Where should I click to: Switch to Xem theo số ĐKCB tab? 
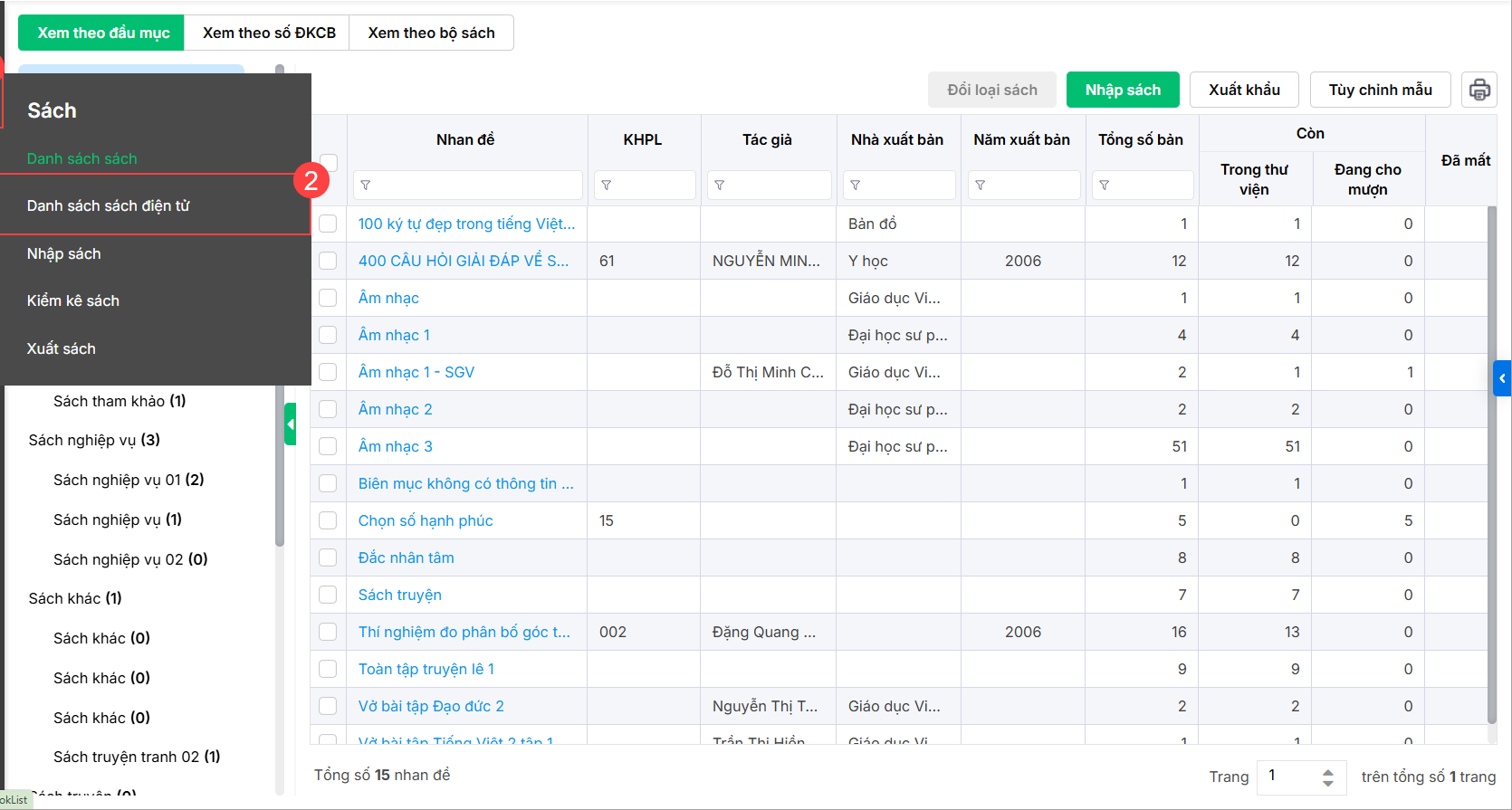pos(269,33)
